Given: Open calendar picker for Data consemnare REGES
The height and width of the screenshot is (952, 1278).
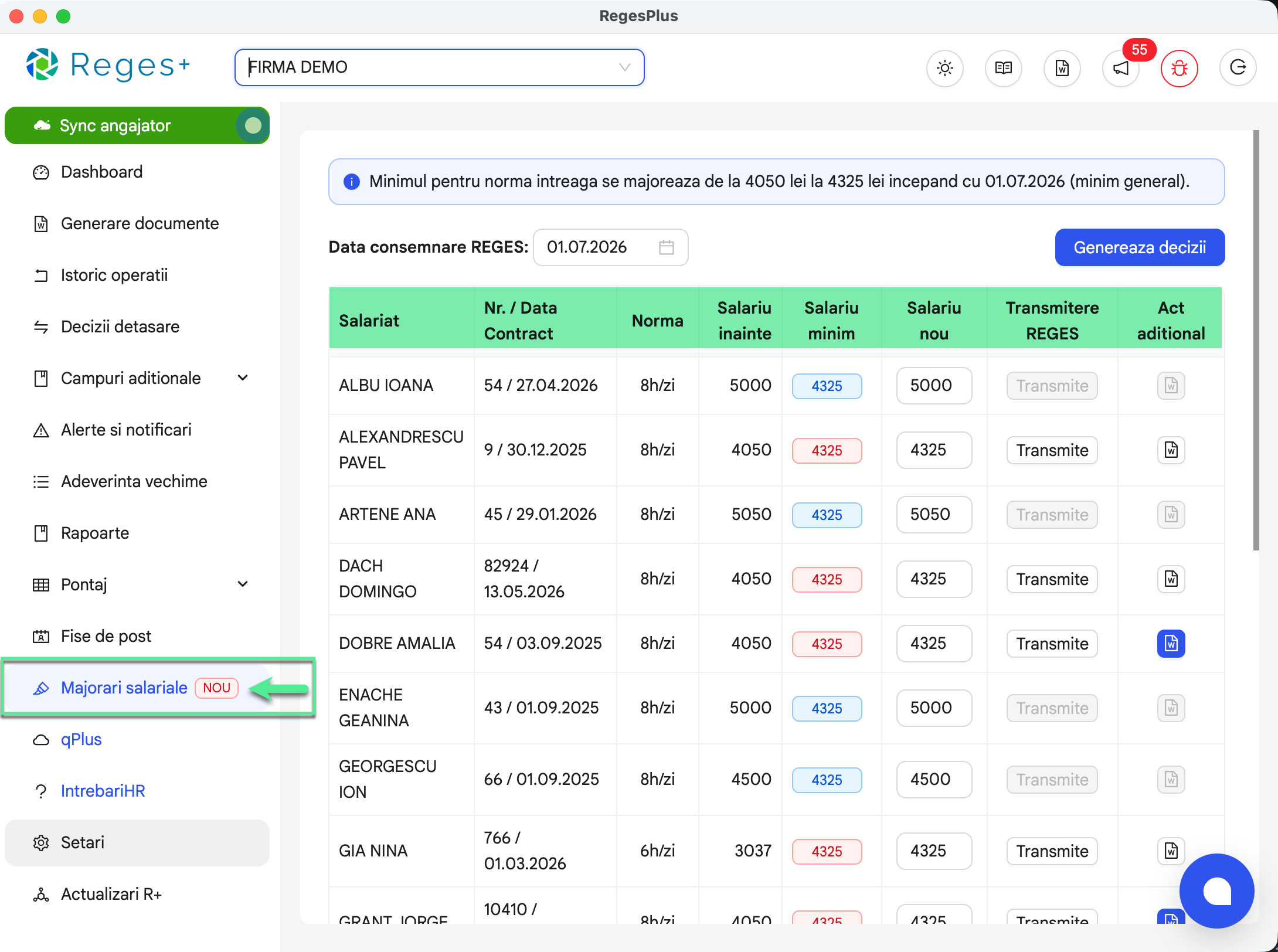Looking at the screenshot, I should tap(666, 247).
